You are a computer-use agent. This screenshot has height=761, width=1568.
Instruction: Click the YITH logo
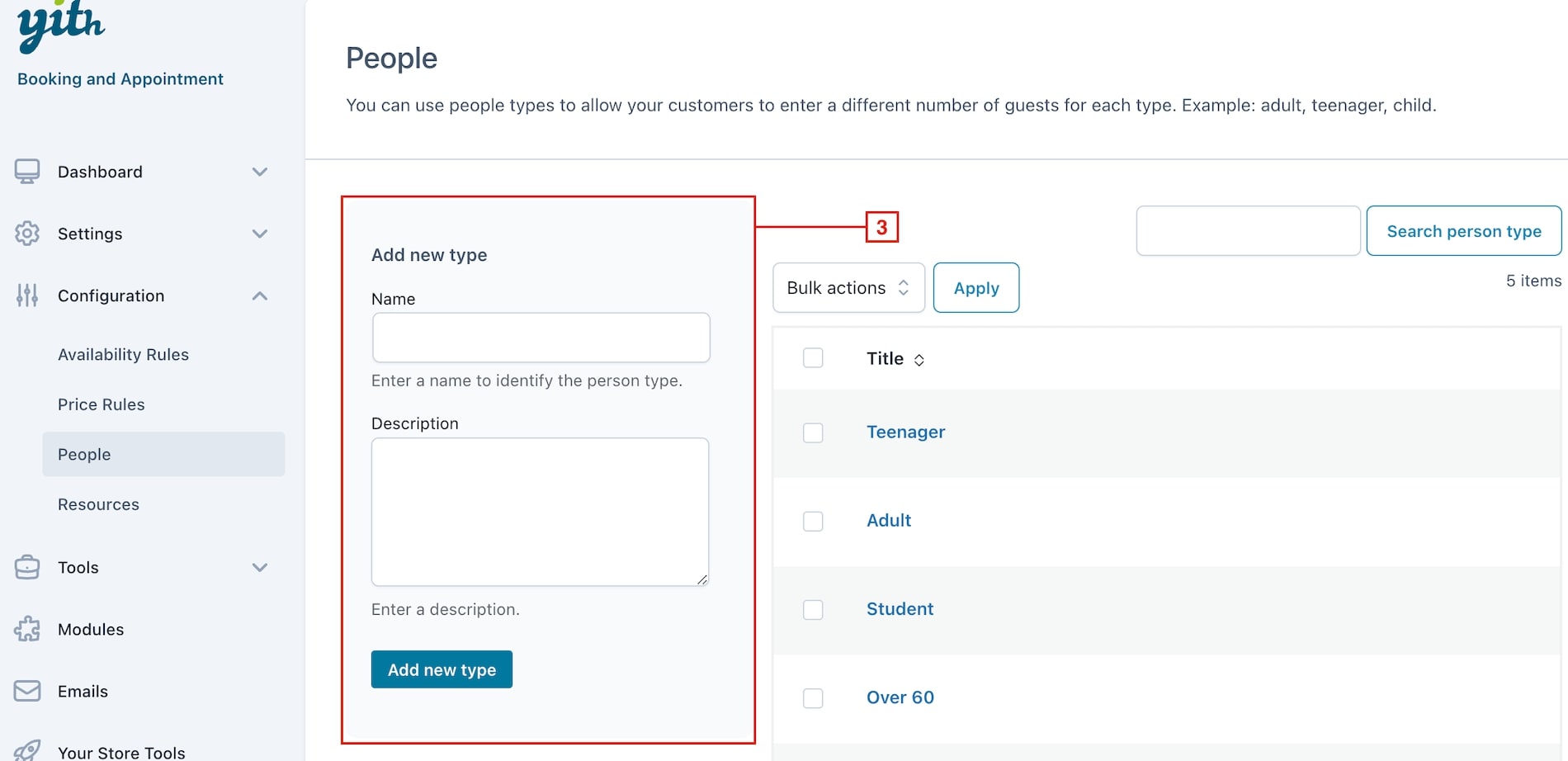[61, 26]
